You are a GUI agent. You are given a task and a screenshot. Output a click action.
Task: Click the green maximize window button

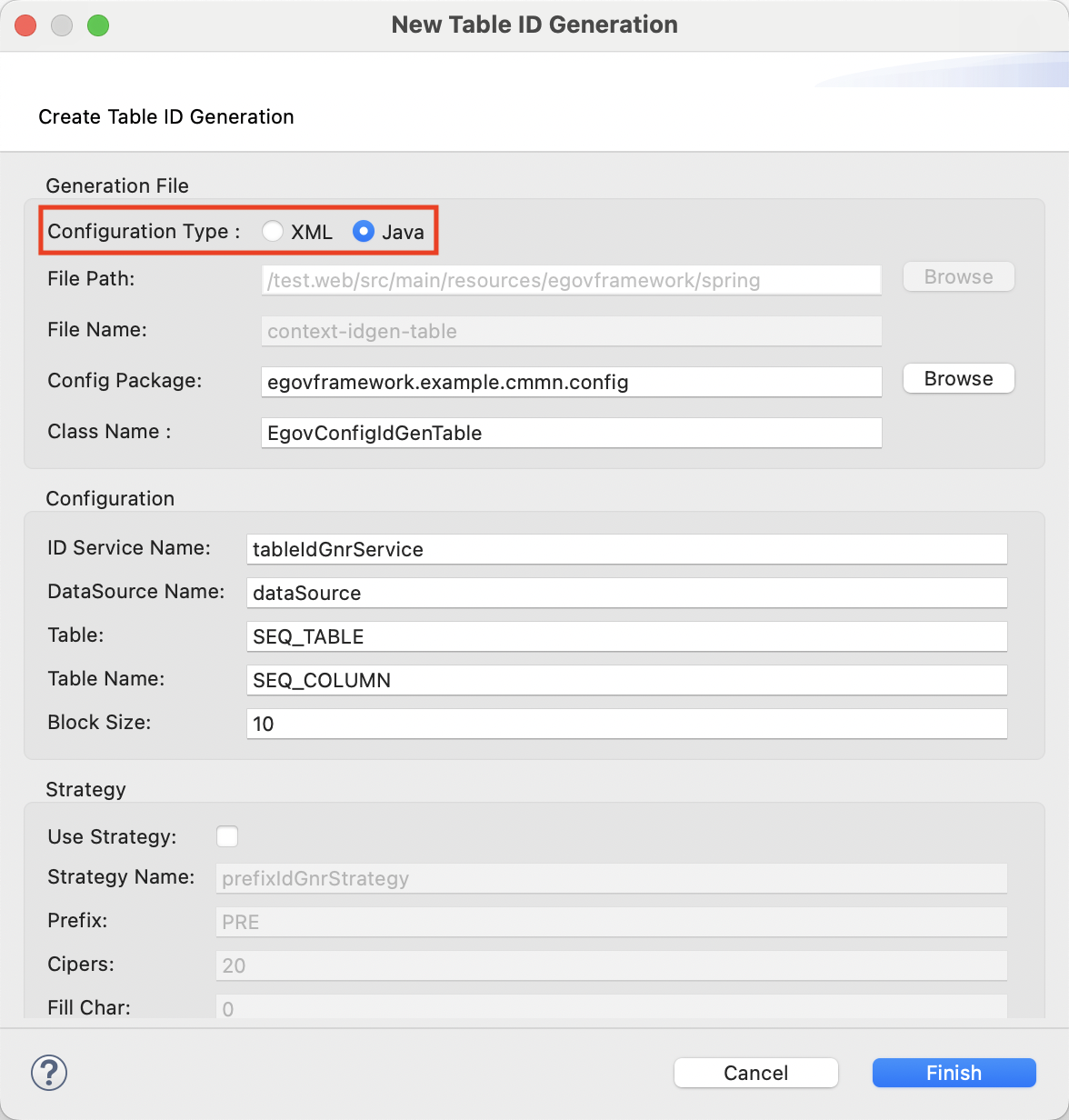point(98,25)
